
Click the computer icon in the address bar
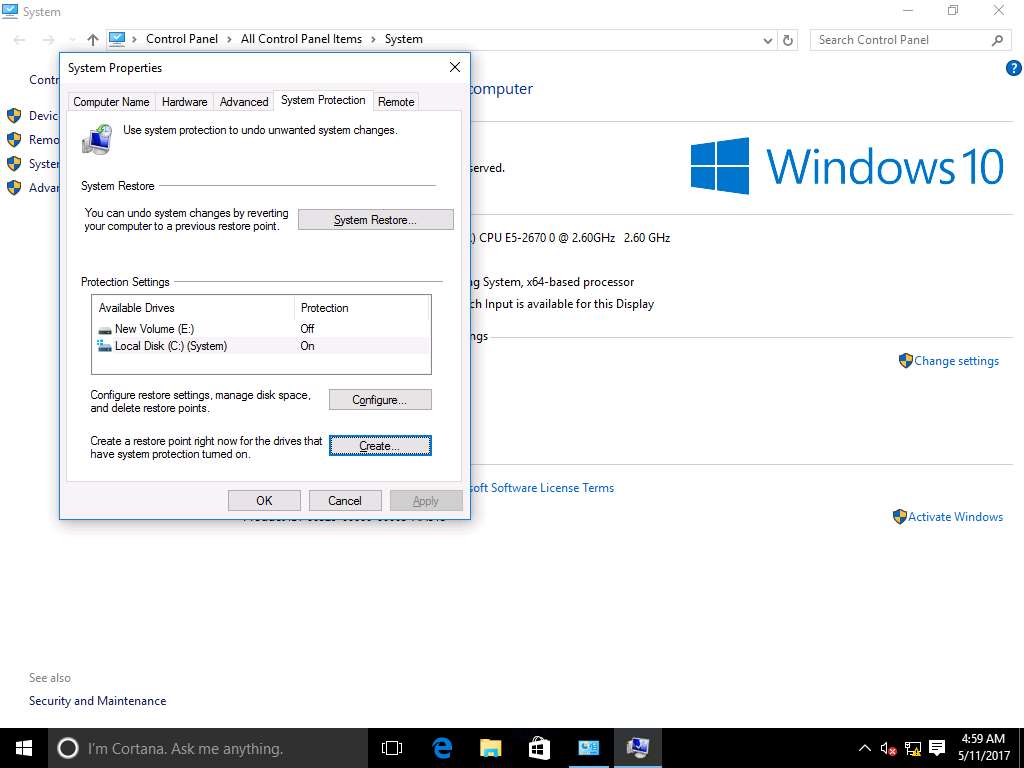[117, 39]
